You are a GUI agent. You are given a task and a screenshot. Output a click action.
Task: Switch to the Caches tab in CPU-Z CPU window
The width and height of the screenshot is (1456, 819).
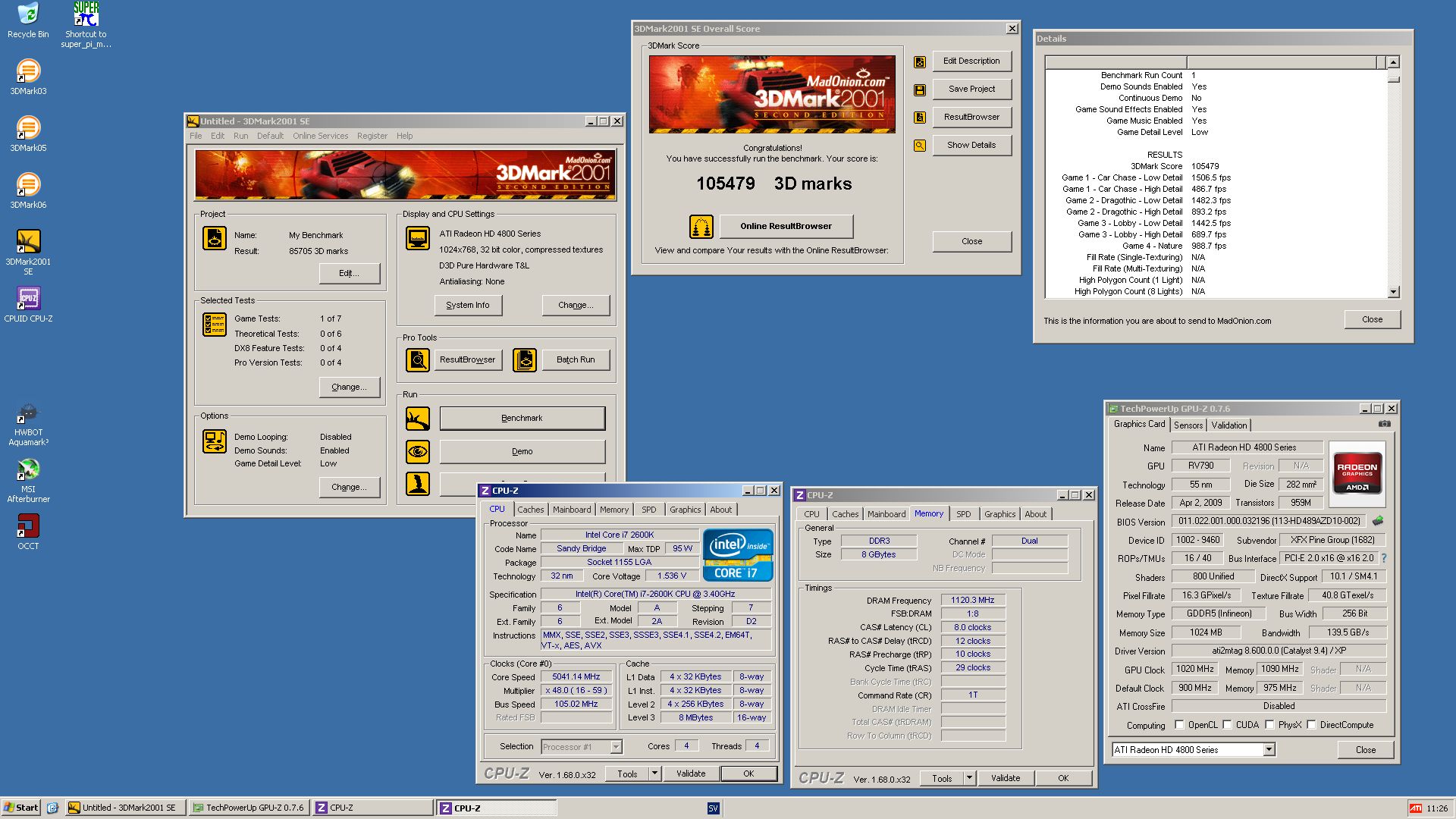coord(530,510)
